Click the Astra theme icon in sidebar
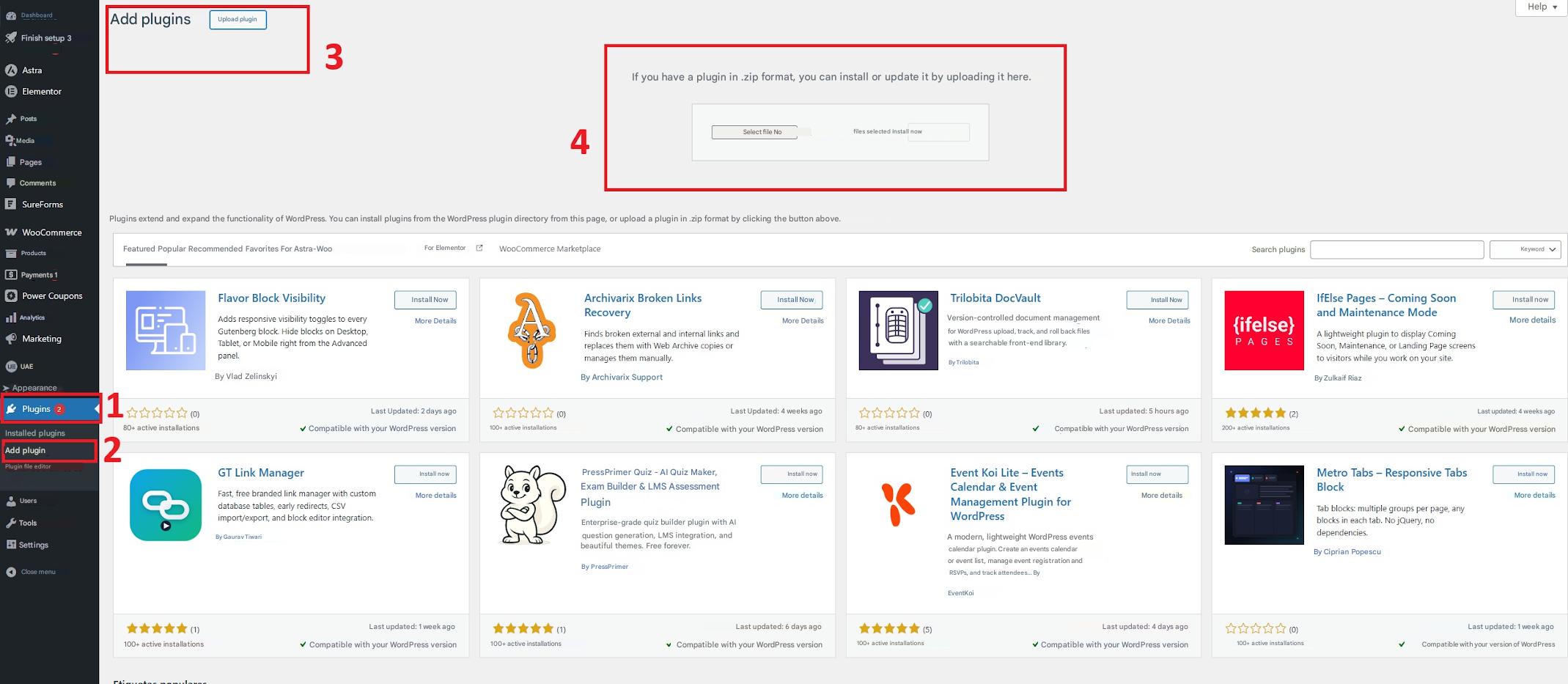1568x684 pixels. click(11, 70)
